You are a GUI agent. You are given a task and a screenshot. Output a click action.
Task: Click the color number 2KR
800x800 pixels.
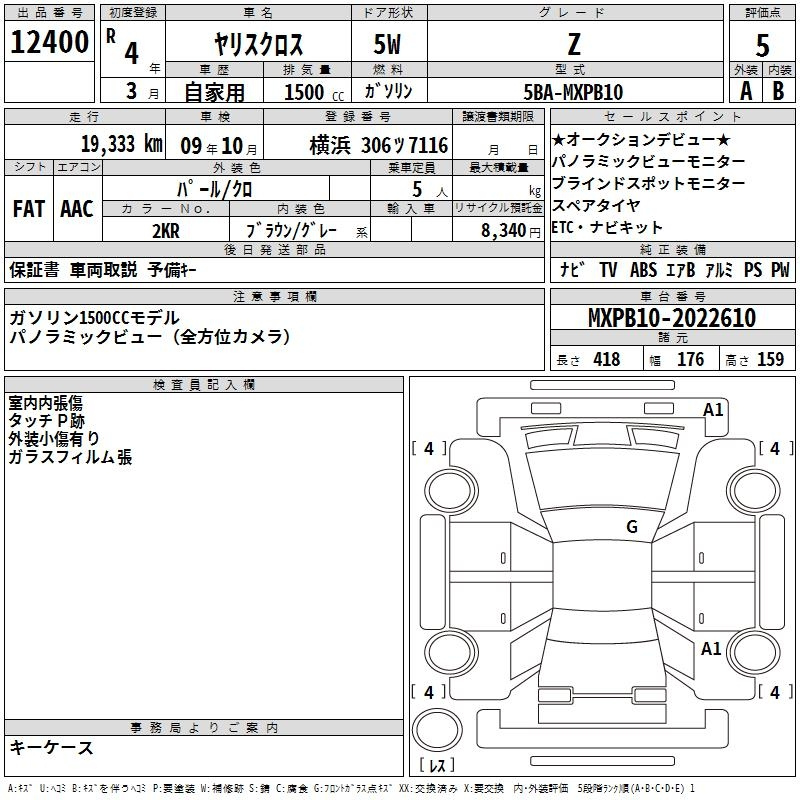pyautogui.click(x=165, y=229)
